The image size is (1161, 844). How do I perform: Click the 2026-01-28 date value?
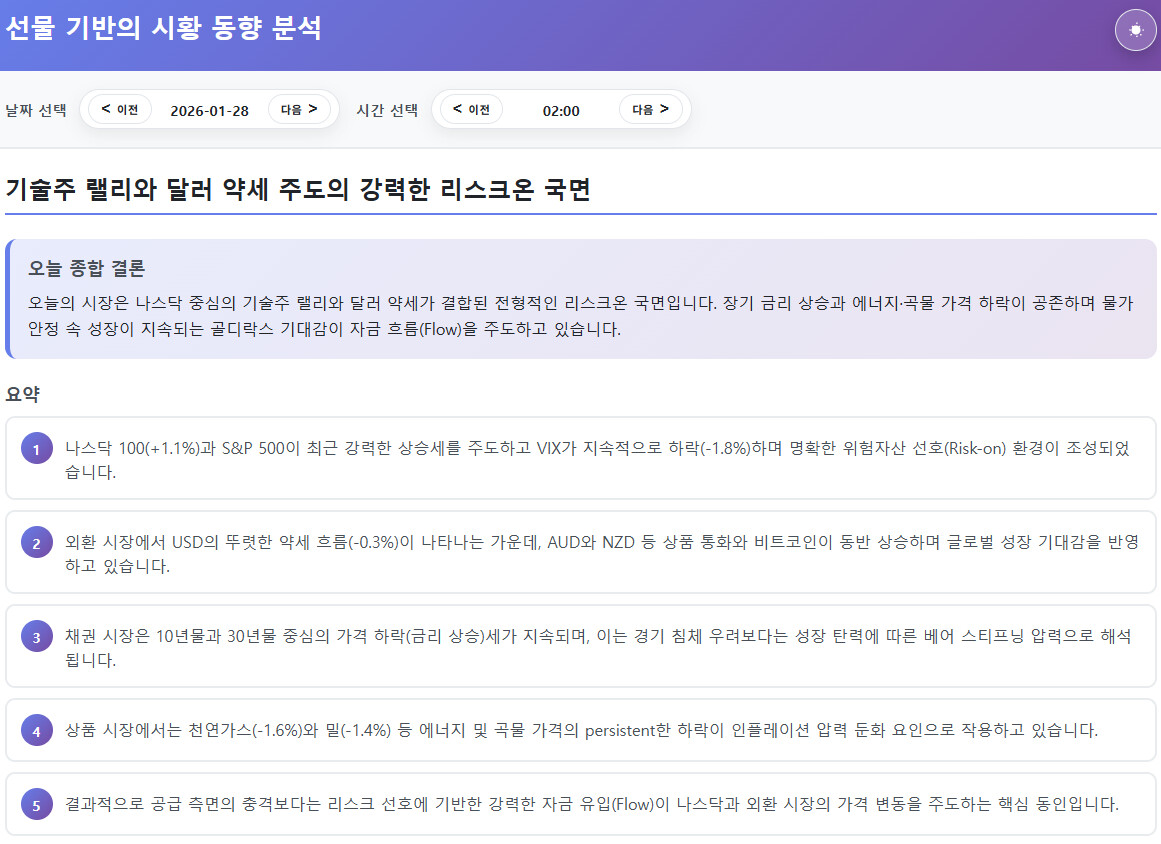click(209, 110)
